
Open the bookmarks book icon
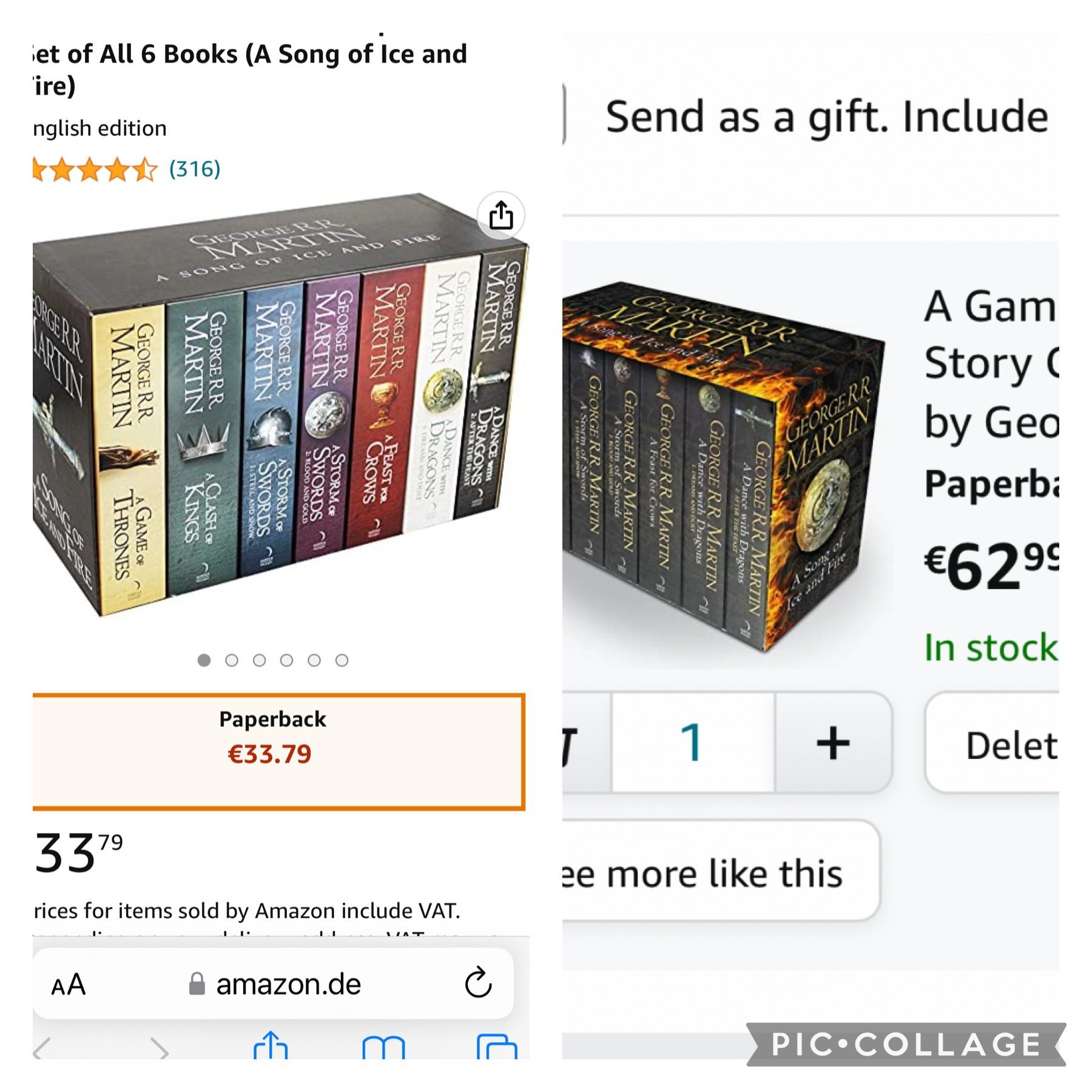click(x=383, y=1046)
